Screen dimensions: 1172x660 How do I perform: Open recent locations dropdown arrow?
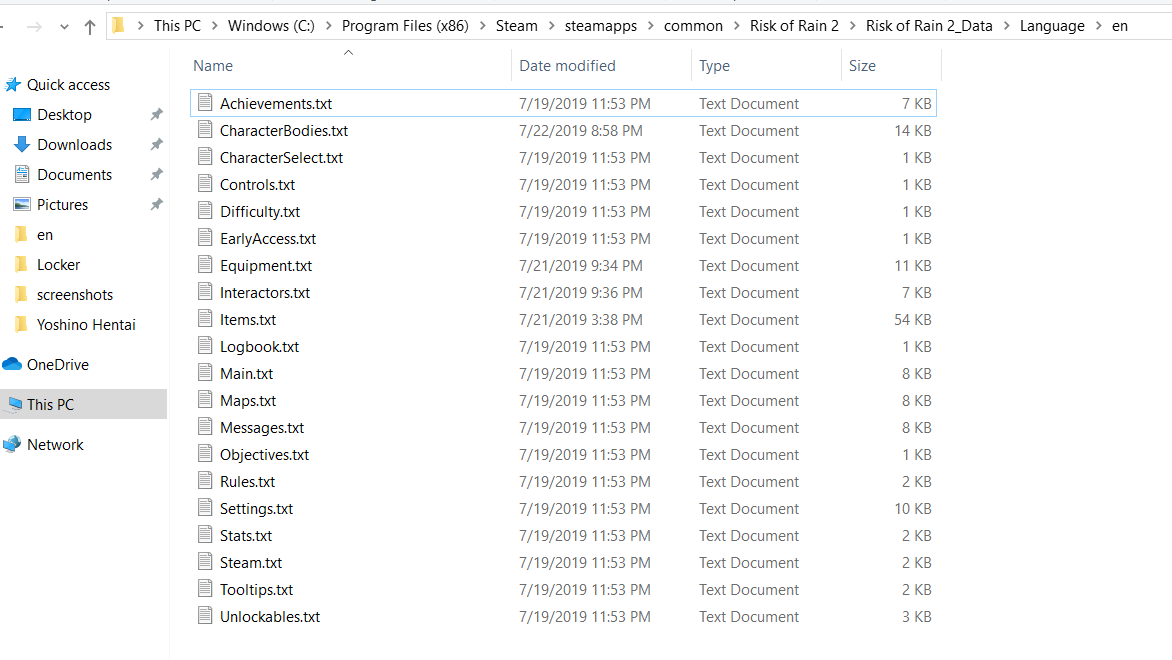[64, 27]
